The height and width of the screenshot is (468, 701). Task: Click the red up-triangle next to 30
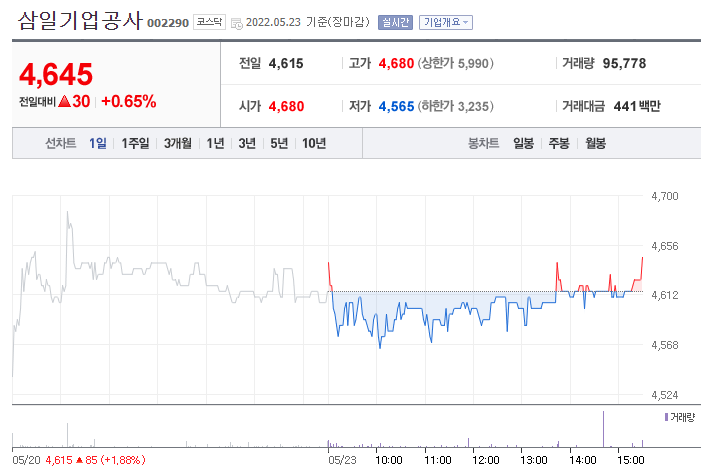(x=64, y=101)
